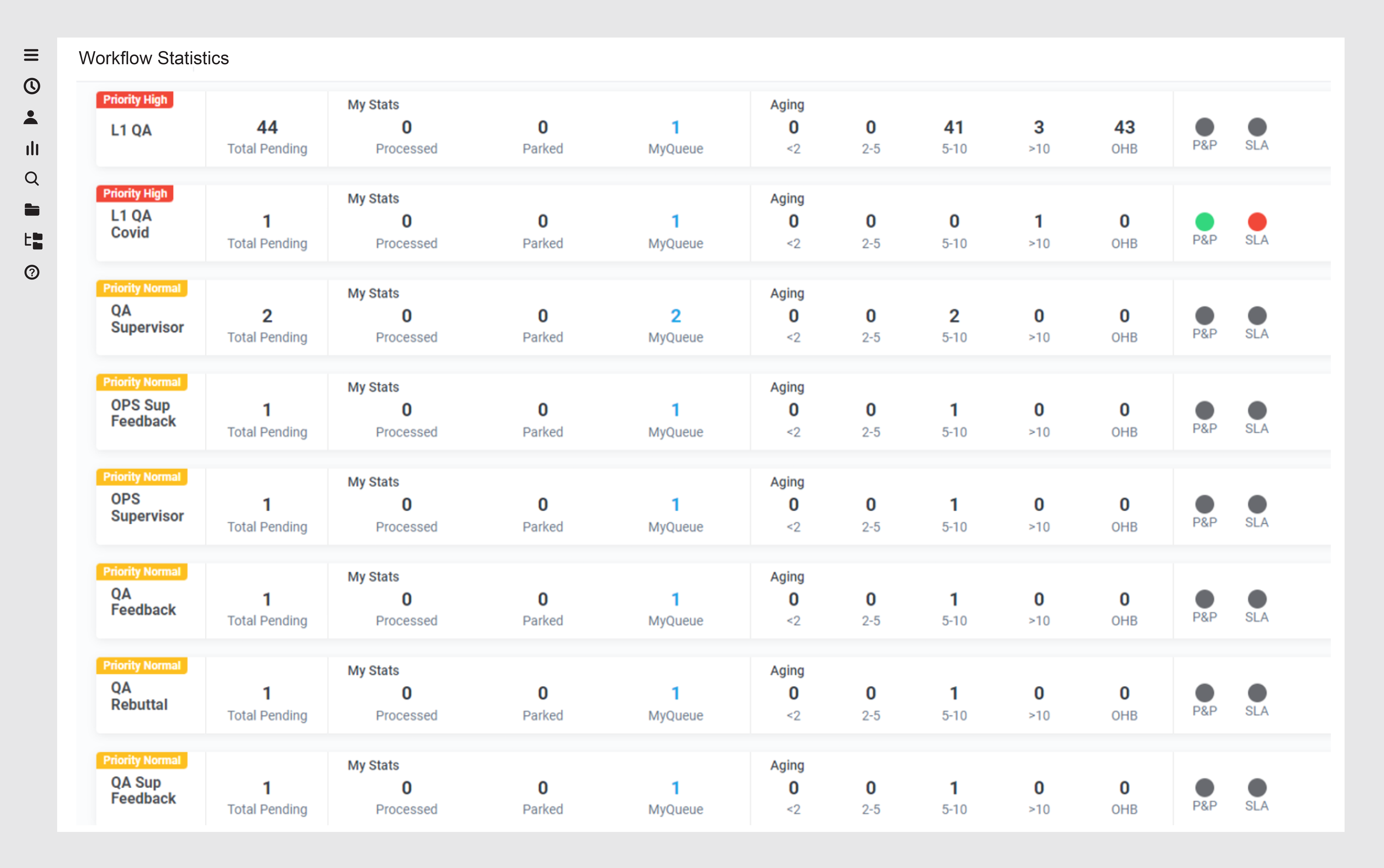Click the 3 value in L1 QA >10 aging
The height and width of the screenshot is (868, 1384).
pos(1039,127)
